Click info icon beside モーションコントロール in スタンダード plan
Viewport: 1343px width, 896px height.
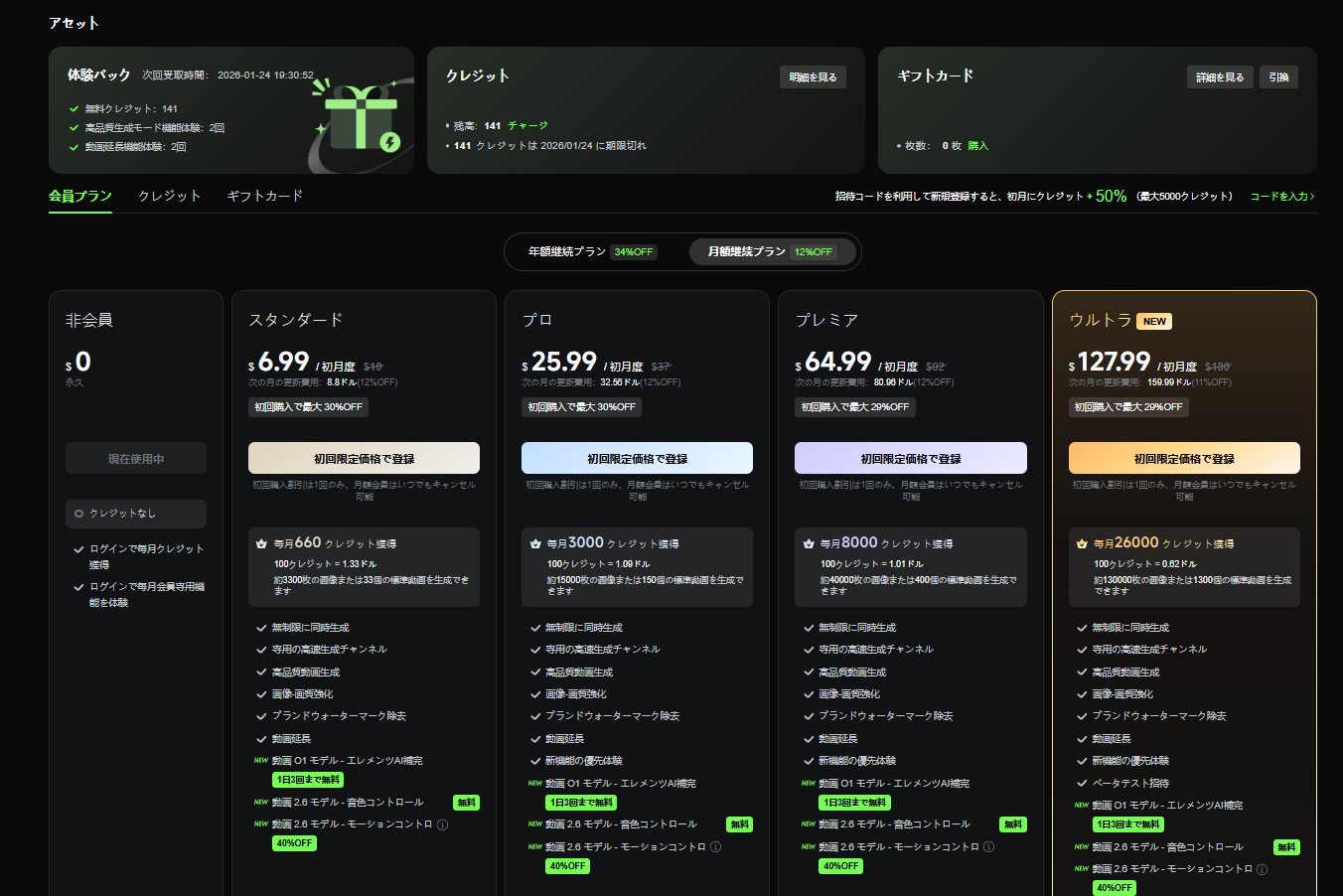tap(443, 824)
